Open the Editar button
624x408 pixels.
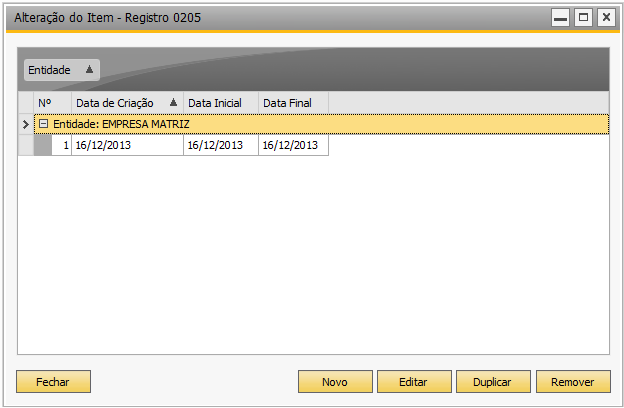(414, 382)
